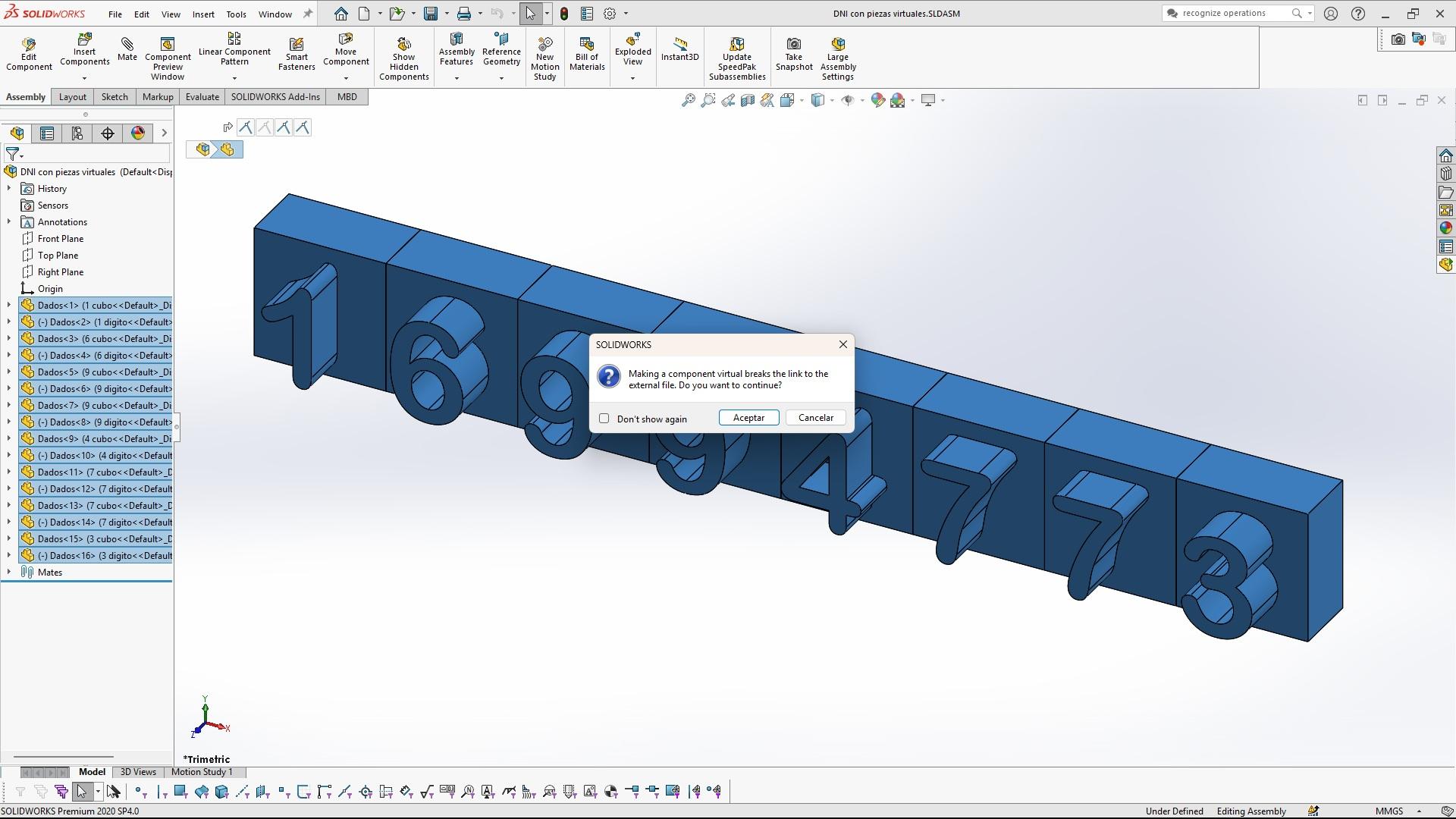Select the Right Plane tree item
The image size is (1456, 819).
point(61,271)
